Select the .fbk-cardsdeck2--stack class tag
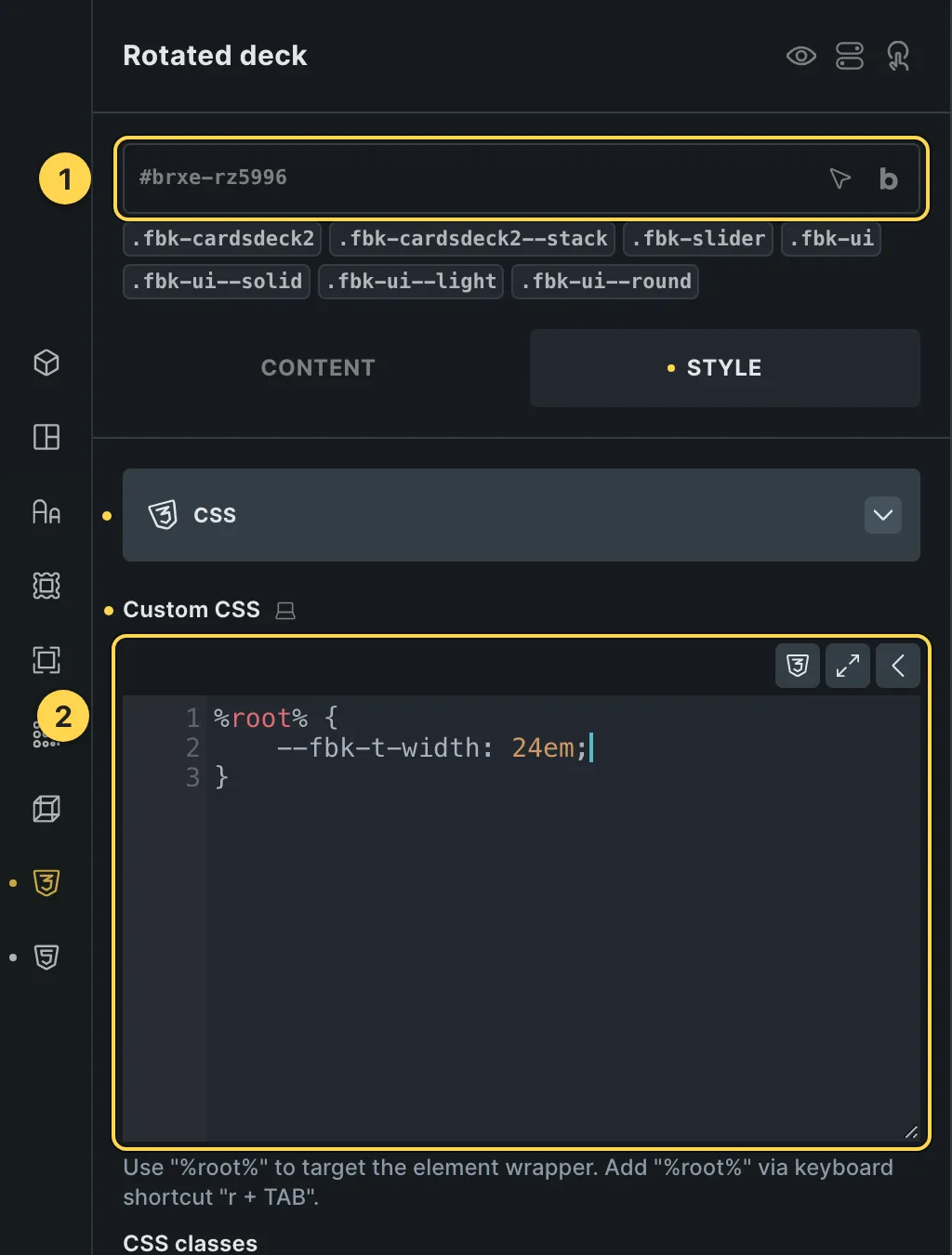Viewport: 952px width, 1255px height. pyautogui.click(x=472, y=239)
